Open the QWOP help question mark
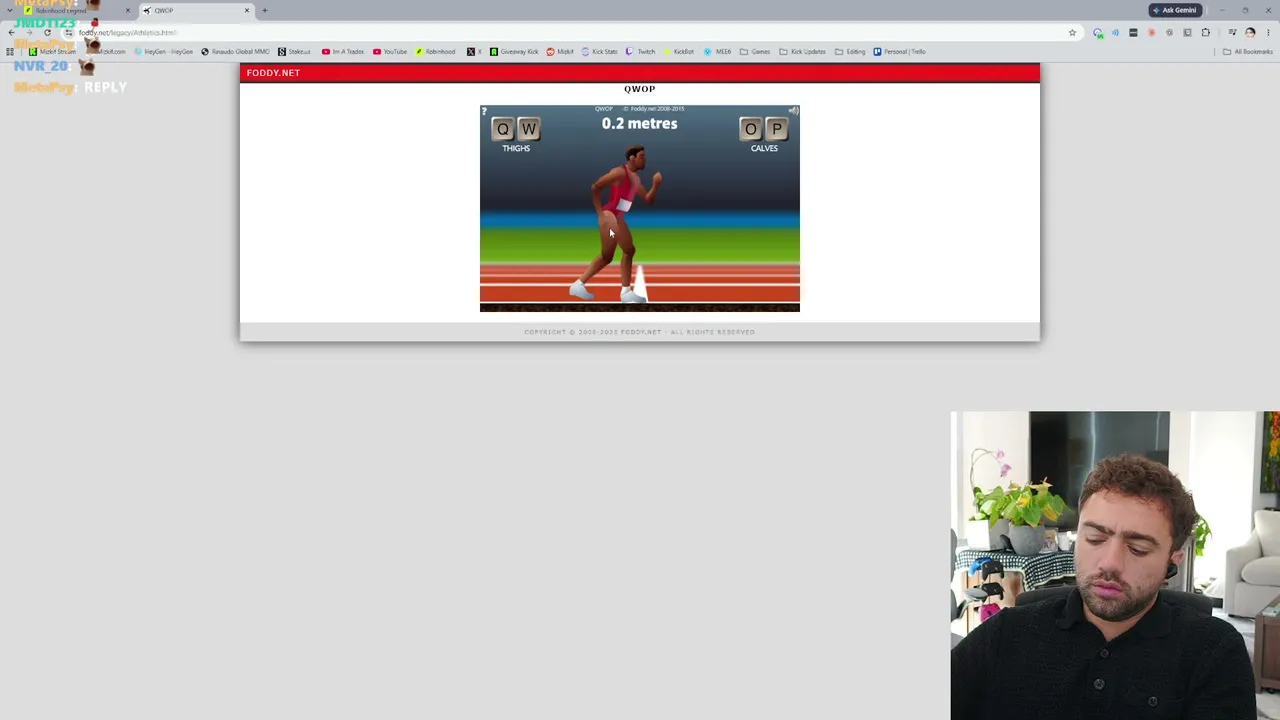The width and height of the screenshot is (1280, 720). [x=485, y=111]
